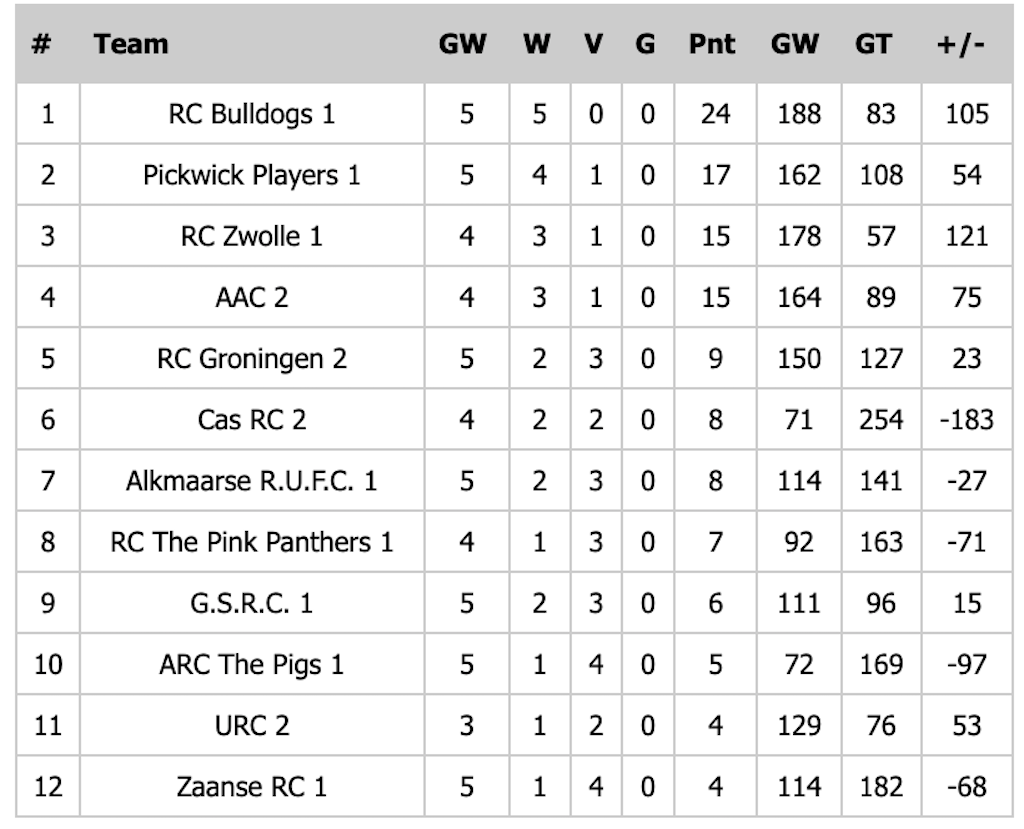Screen dimensions: 1024x829
Task: Click ARC The Pigs 1 team name
Action: (251, 664)
